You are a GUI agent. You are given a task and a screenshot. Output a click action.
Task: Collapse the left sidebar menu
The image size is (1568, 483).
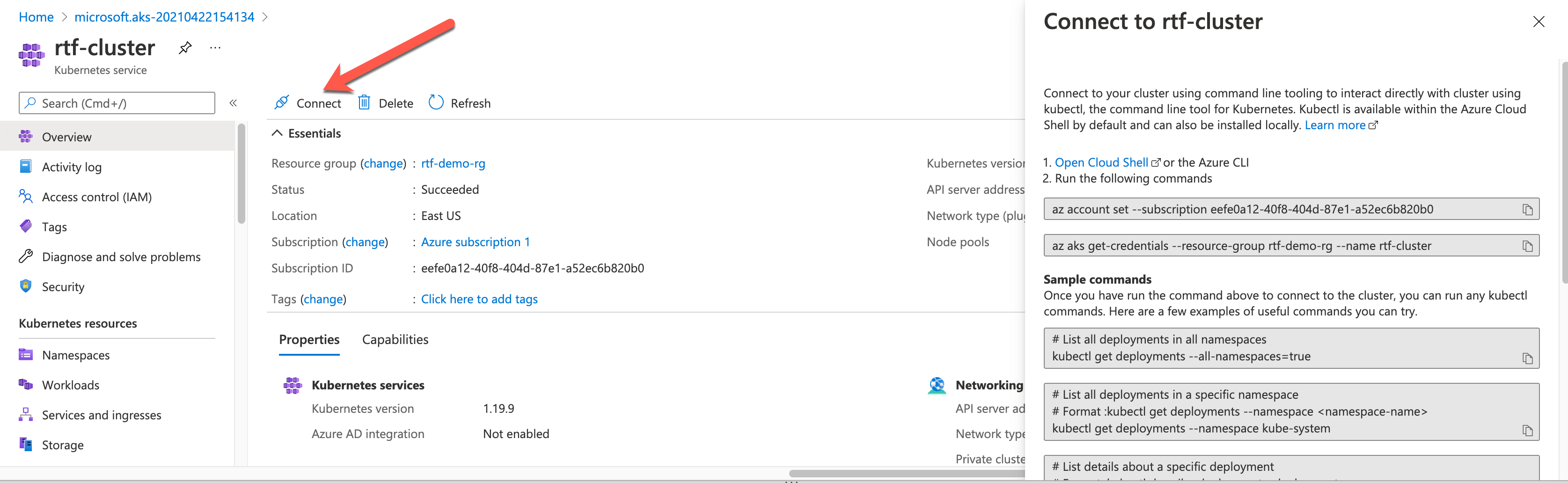233,103
